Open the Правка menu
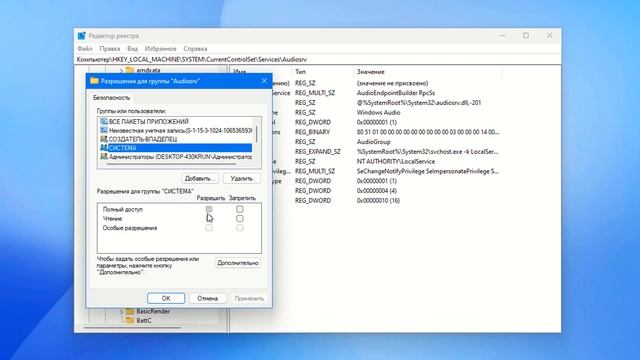The height and width of the screenshot is (360, 640). pos(109,49)
